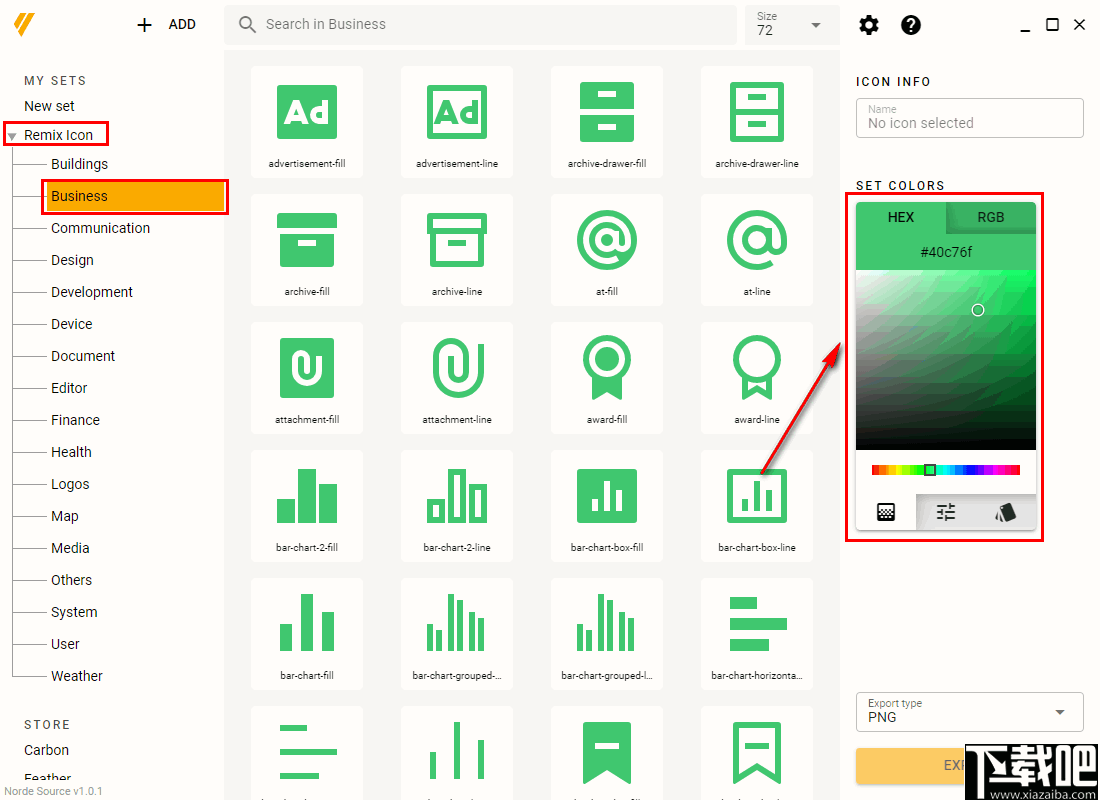Click the bar-chart-box-fill icon
Image resolution: width=1100 pixels, height=800 pixels.
click(607, 496)
